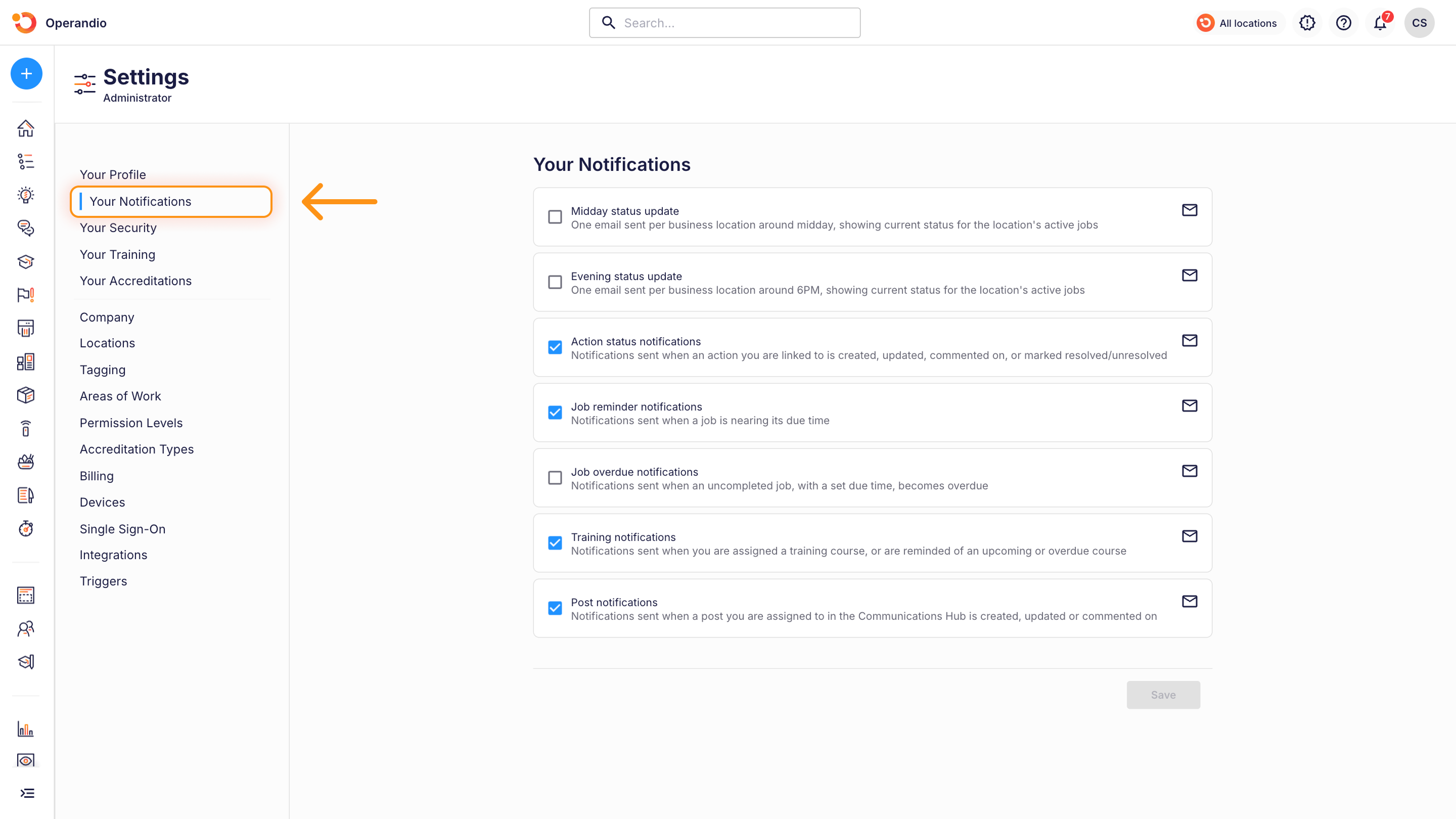The height and width of the screenshot is (819, 1456).
Task: Click the email icon for Post notifications
Action: [x=1190, y=602]
